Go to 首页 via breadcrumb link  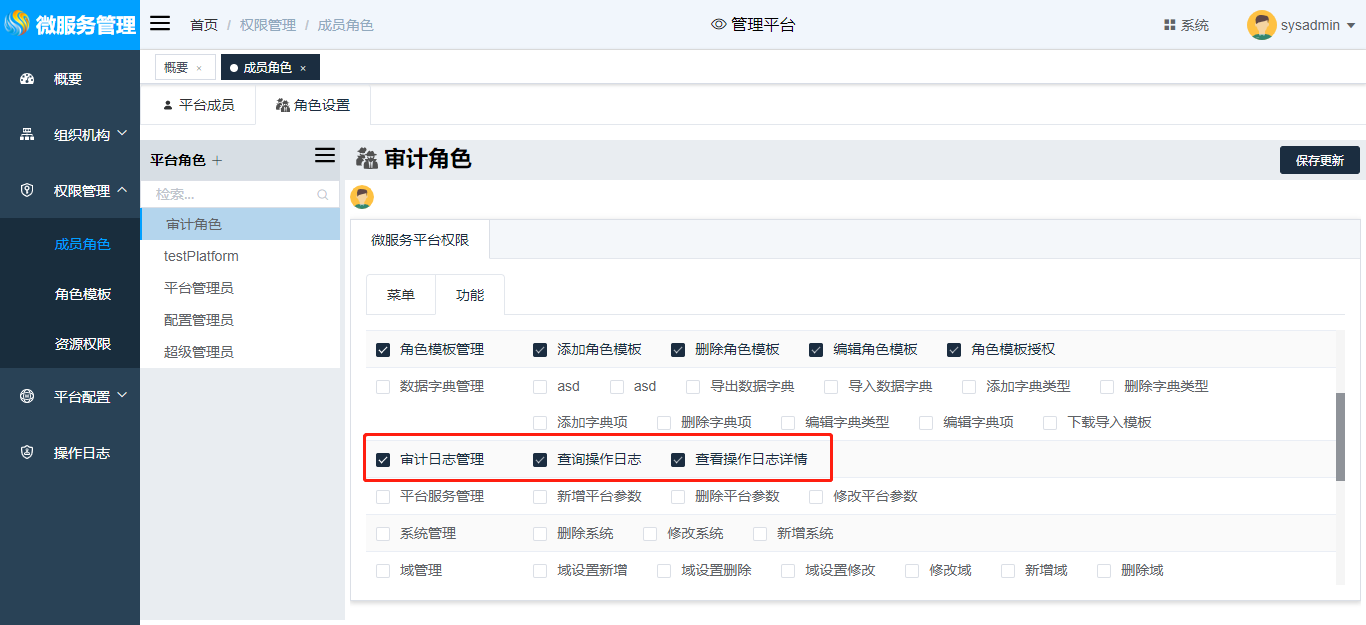(204, 25)
